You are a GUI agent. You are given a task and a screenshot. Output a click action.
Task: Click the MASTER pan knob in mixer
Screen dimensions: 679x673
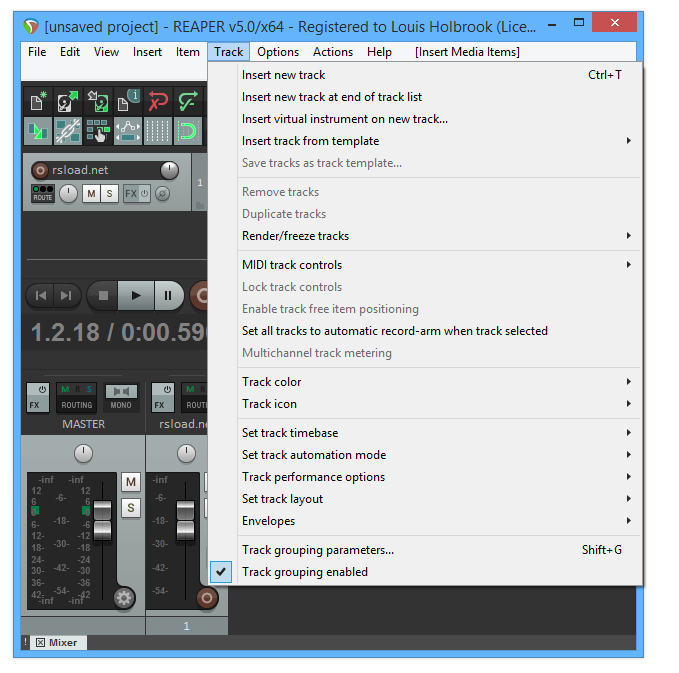pos(83,453)
